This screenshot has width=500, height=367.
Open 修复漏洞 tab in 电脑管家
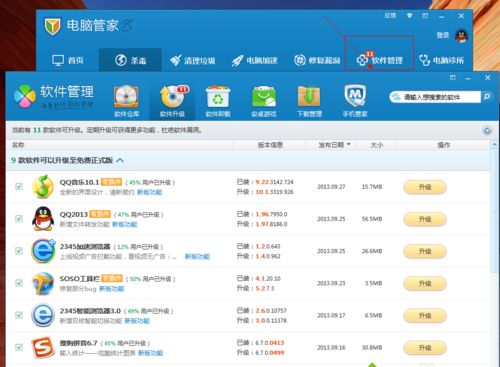(317, 60)
